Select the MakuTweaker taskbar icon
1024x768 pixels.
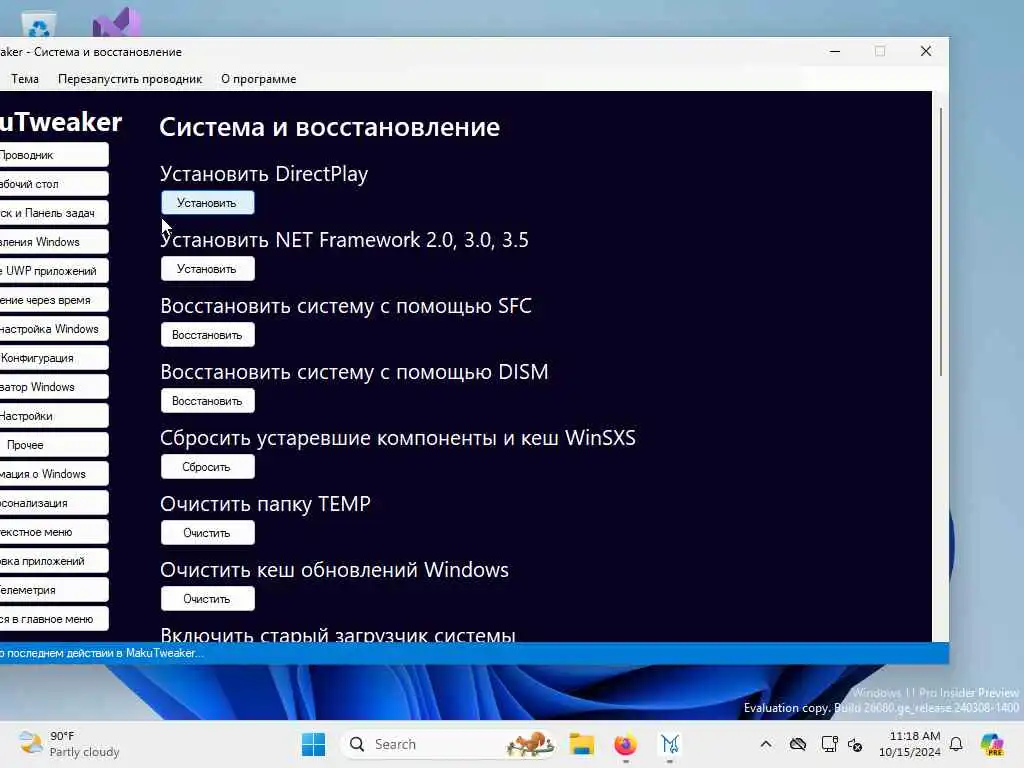pyautogui.click(x=670, y=744)
